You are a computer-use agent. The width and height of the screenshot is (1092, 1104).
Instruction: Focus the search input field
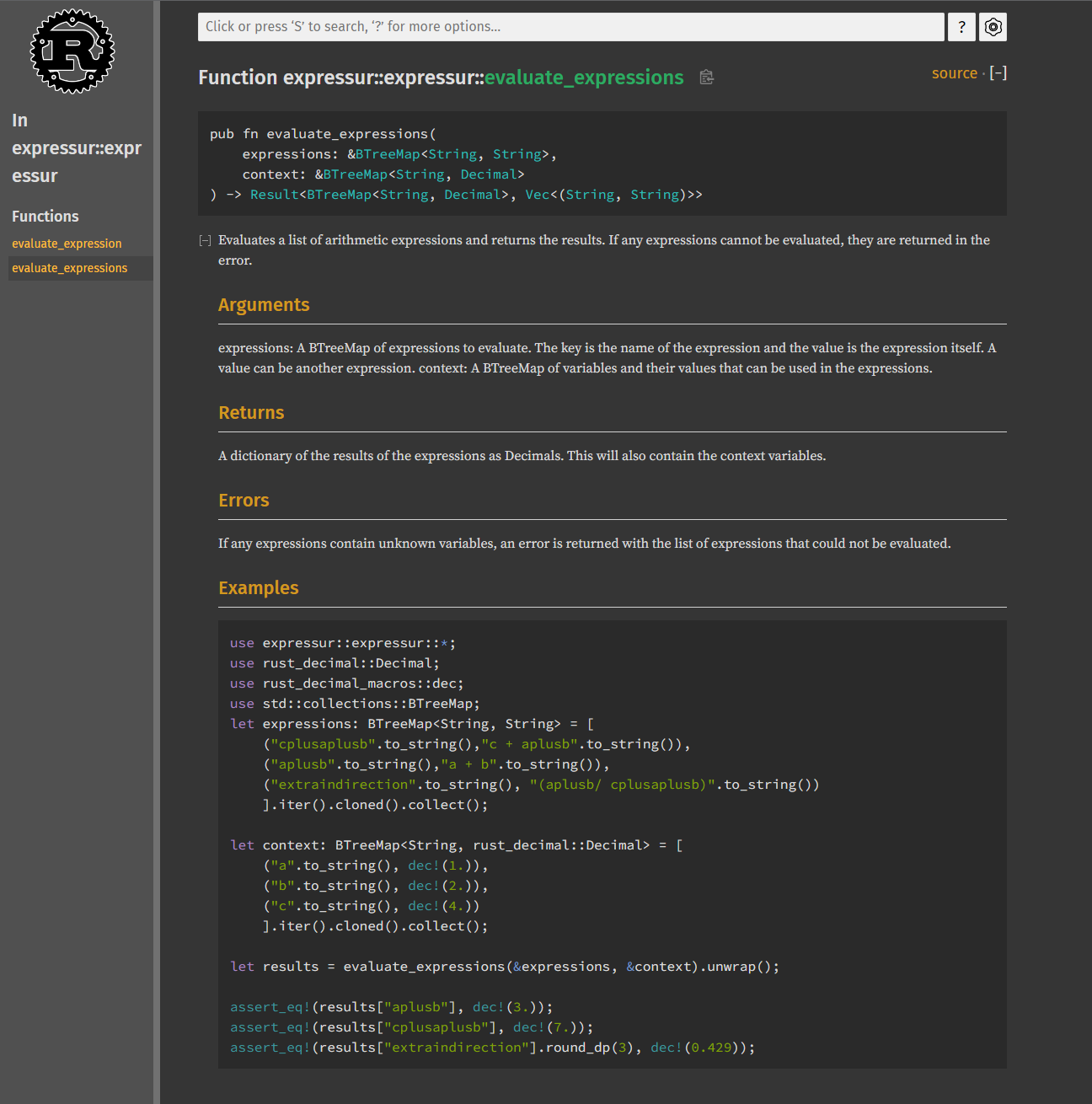click(570, 26)
